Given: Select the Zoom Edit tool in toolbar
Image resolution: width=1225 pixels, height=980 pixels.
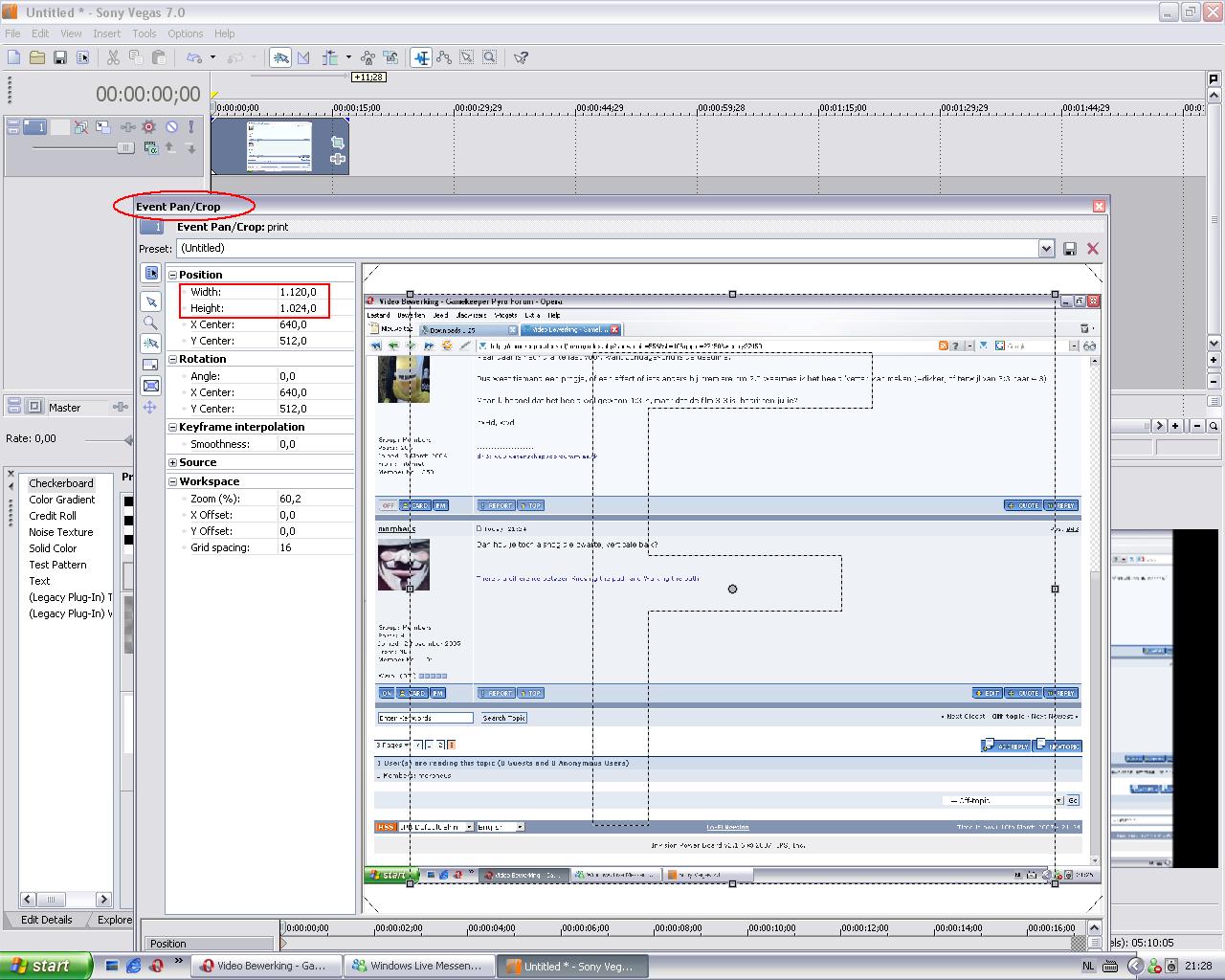Looking at the screenshot, I should tap(490, 57).
